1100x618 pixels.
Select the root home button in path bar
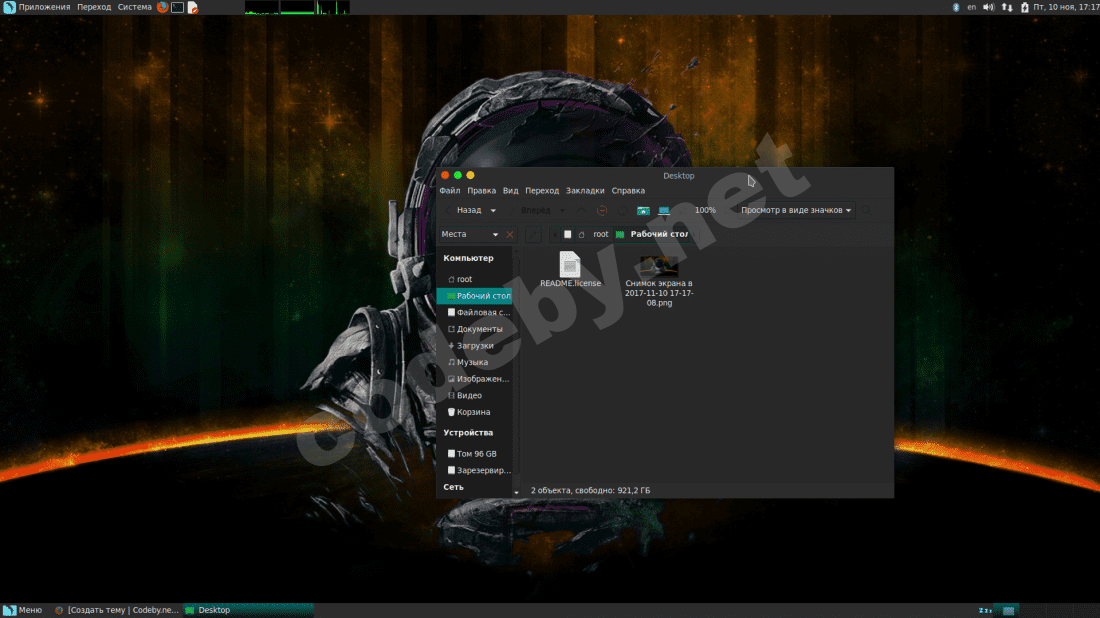tap(594, 234)
